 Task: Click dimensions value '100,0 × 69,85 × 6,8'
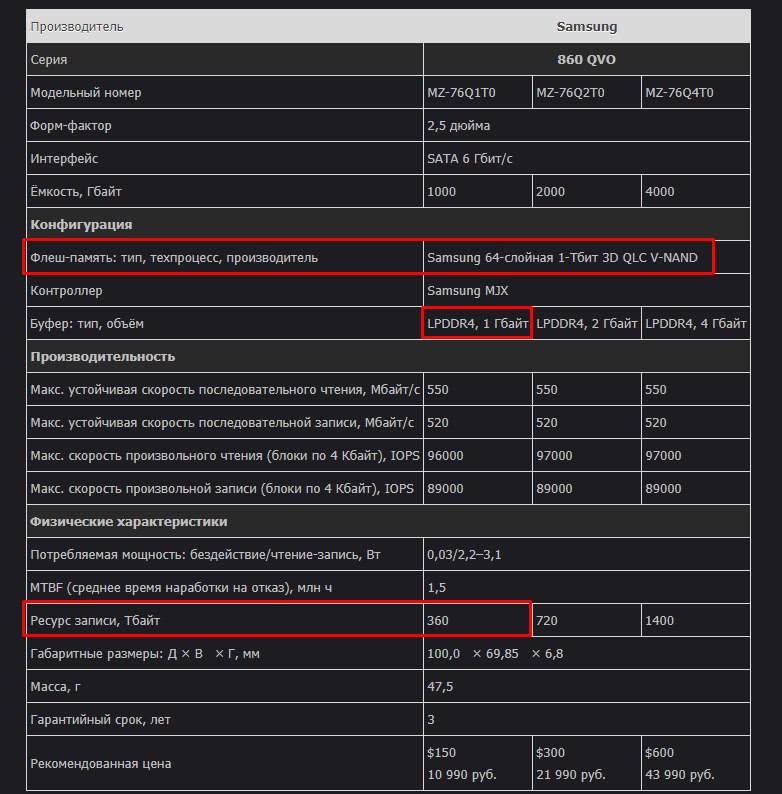[x=495, y=654]
